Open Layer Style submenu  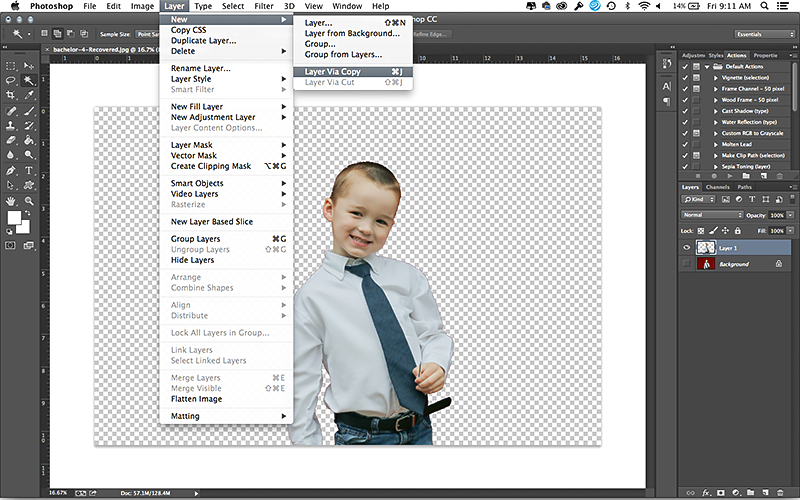click(226, 79)
